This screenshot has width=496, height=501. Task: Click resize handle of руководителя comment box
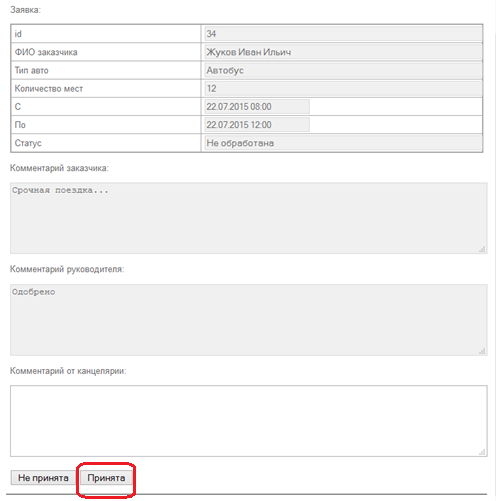482,351
